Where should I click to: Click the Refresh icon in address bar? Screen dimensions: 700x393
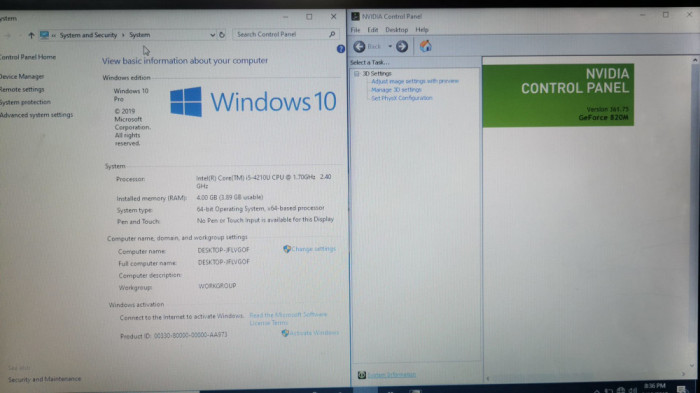coord(222,35)
